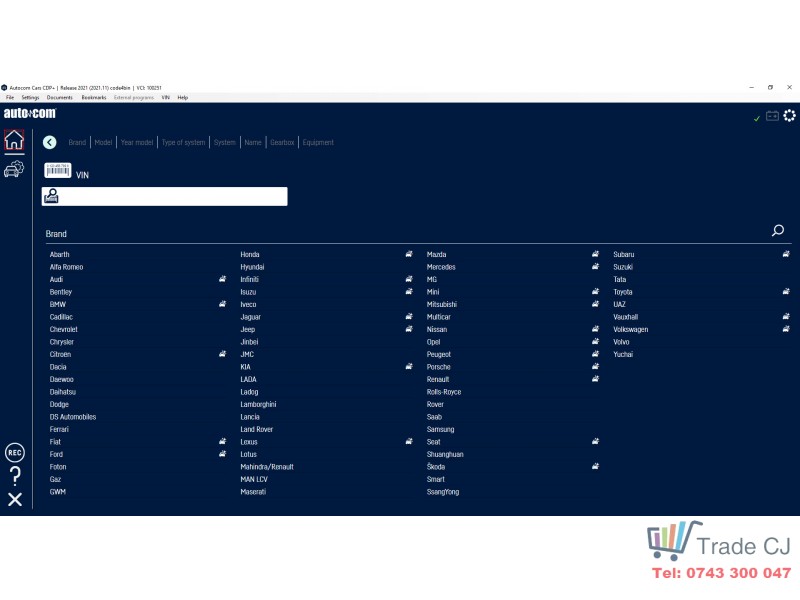The width and height of the screenshot is (800, 600).
Task: Choose Mitsubishi brand
Action: [x=442, y=304]
